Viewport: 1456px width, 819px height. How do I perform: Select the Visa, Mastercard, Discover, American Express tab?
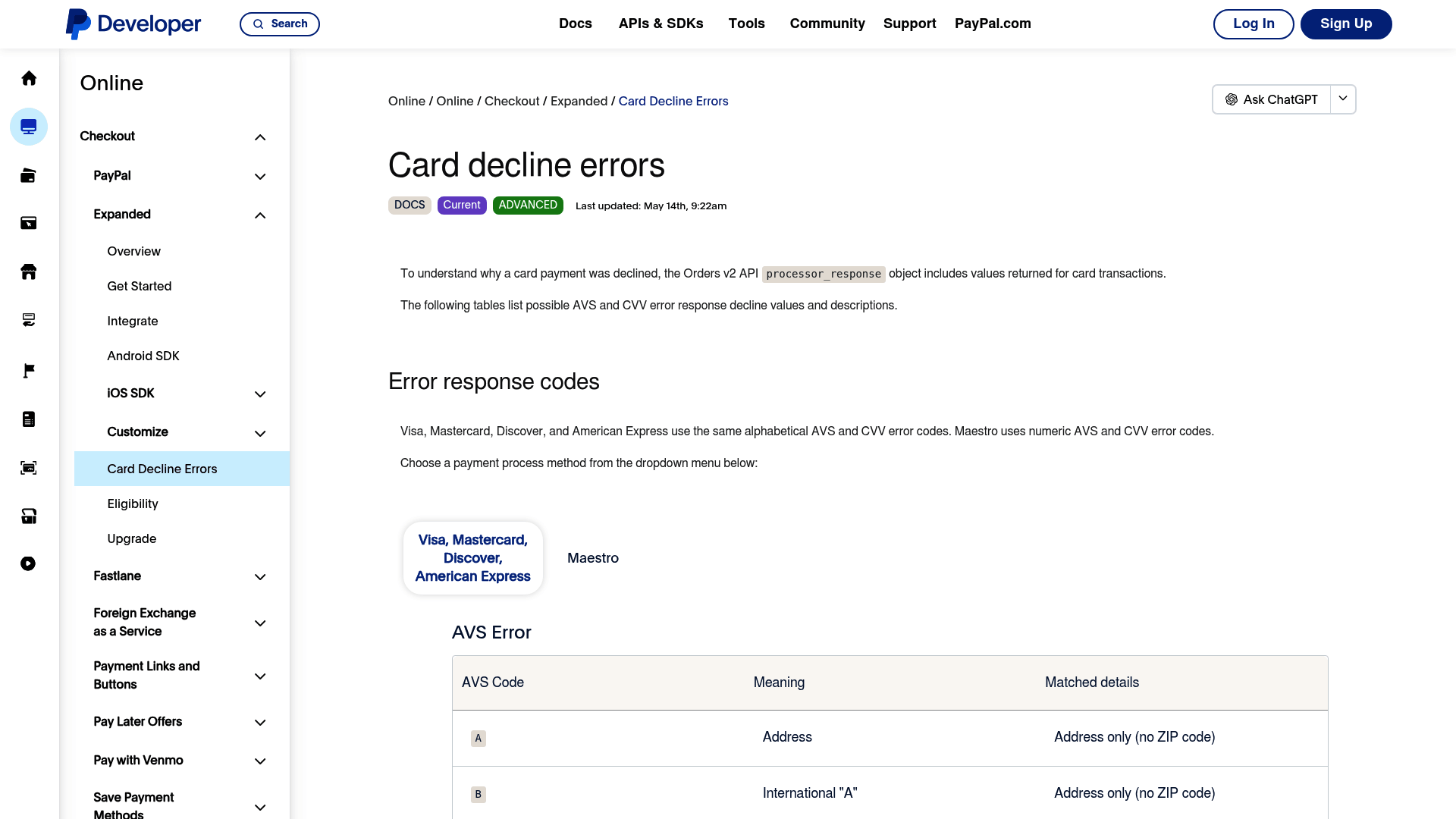[473, 558]
